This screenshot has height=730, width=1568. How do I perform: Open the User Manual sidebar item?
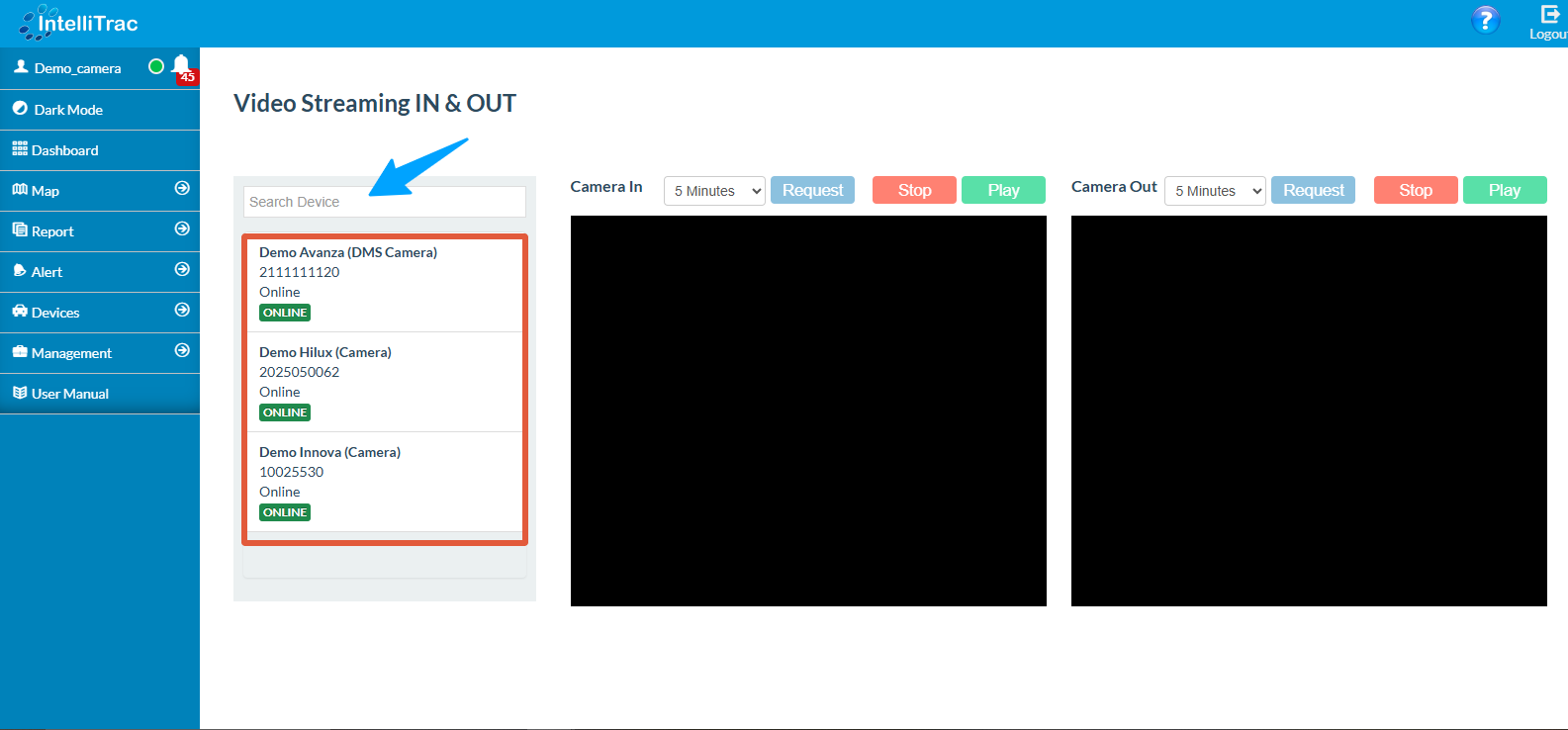(x=69, y=394)
